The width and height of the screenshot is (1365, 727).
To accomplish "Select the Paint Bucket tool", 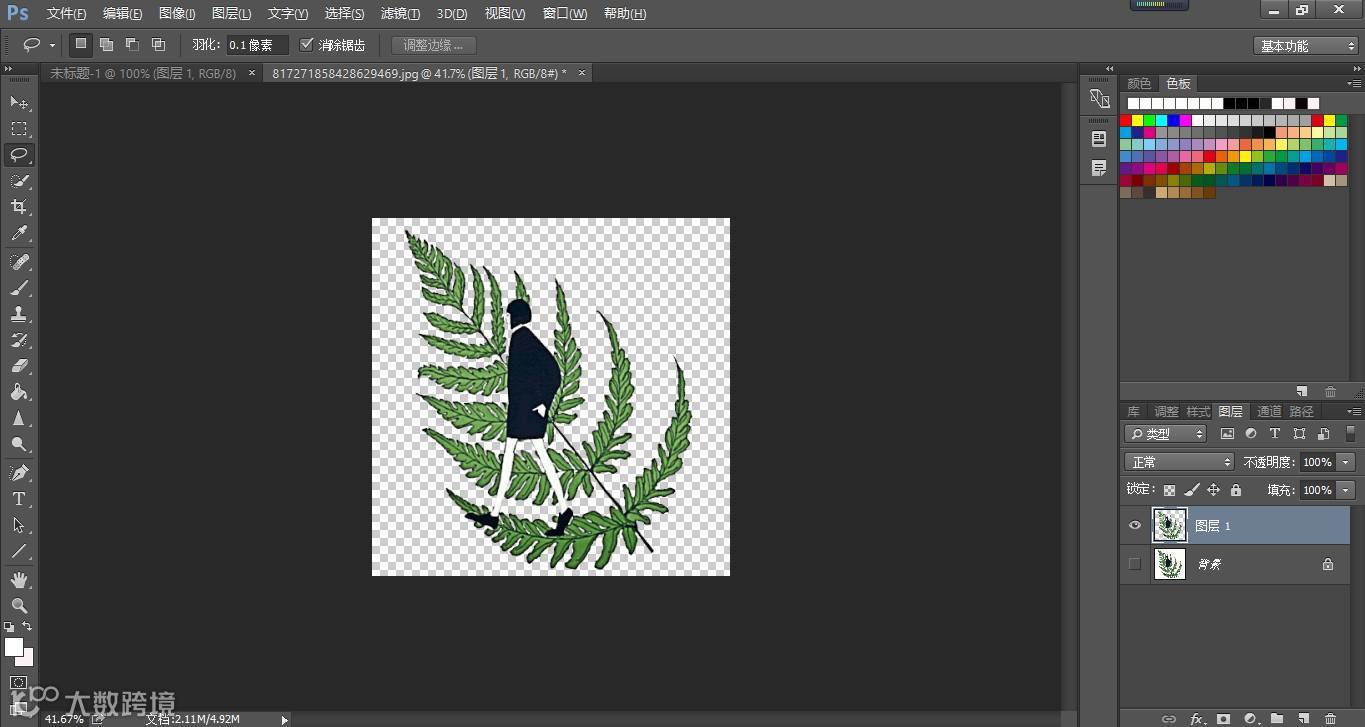I will (x=19, y=392).
